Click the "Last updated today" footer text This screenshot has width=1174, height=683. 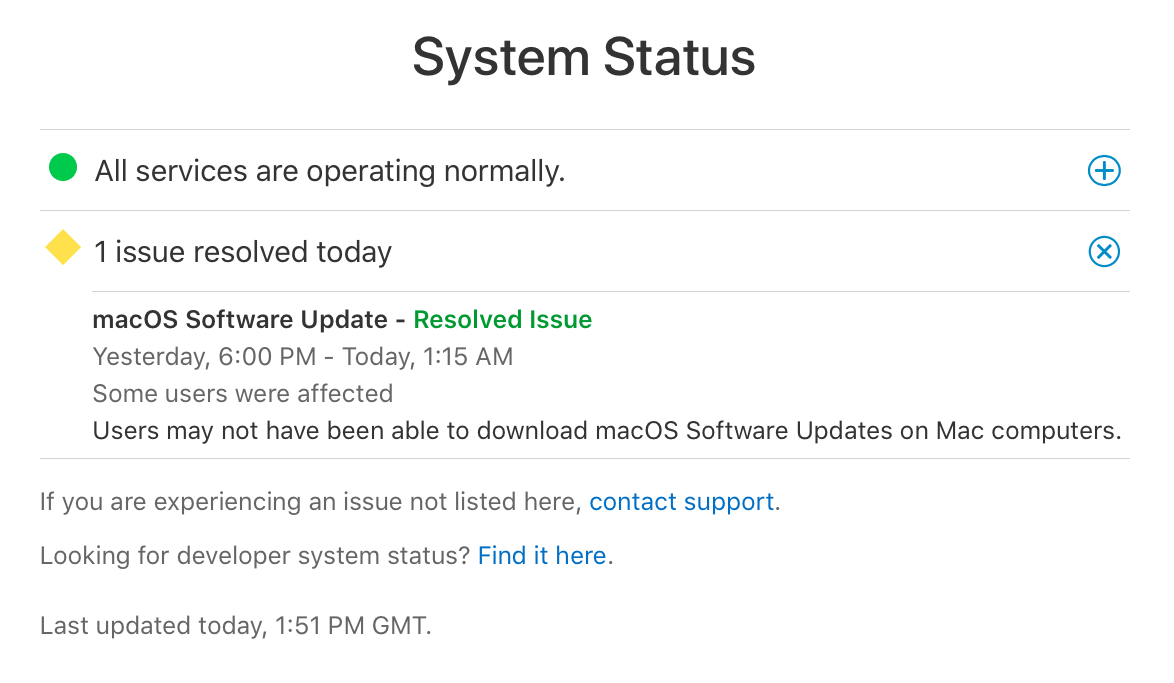[150, 627]
